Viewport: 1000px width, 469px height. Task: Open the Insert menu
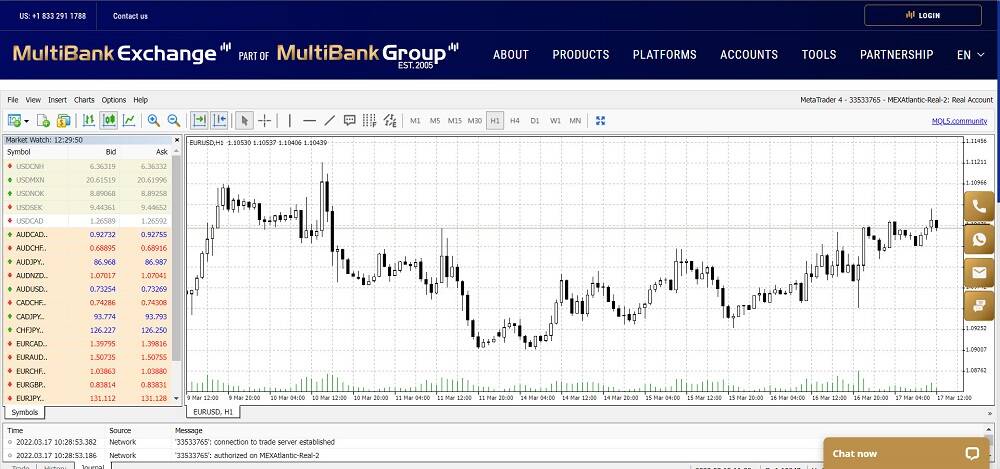pyautogui.click(x=57, y=100)
